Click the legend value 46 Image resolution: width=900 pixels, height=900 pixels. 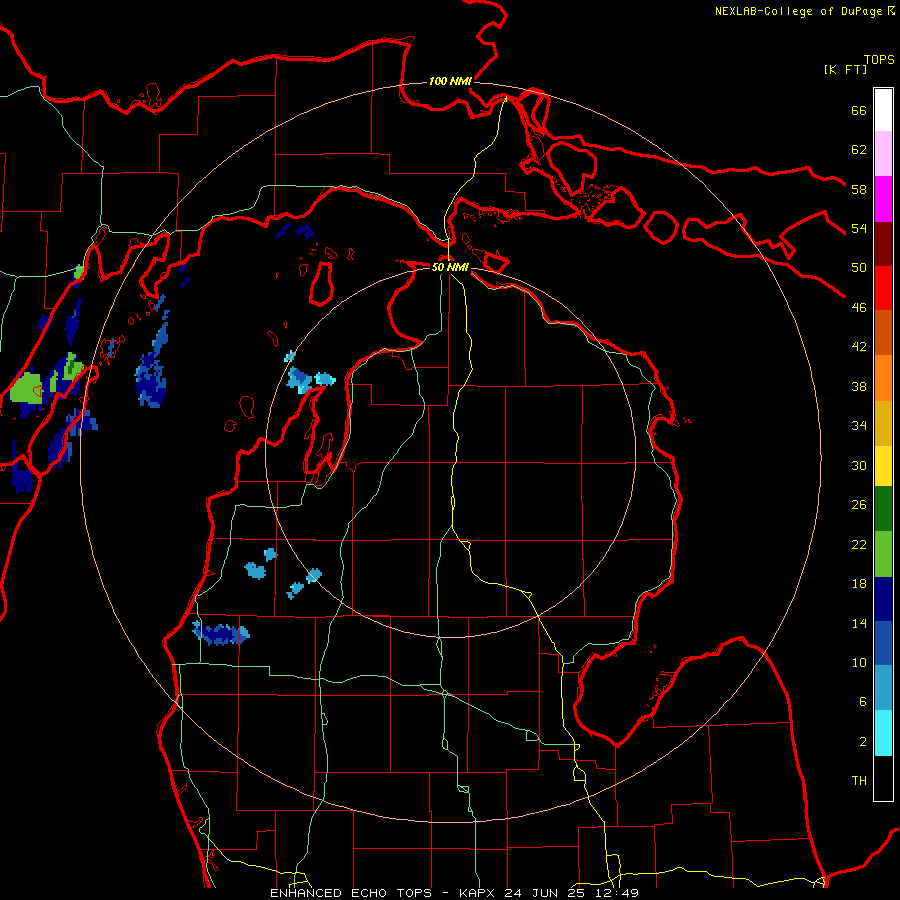click(x=859, y=308)
